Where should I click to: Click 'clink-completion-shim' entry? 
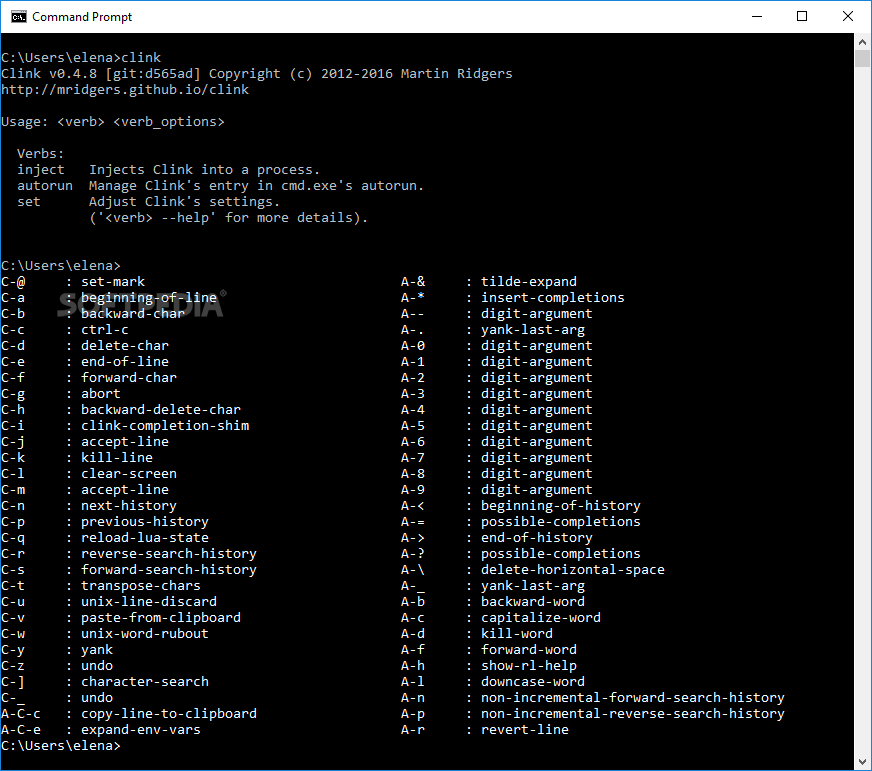165,426
